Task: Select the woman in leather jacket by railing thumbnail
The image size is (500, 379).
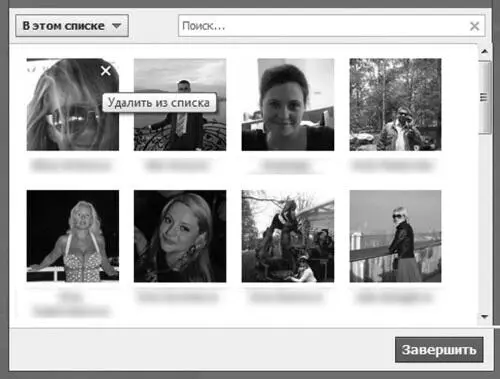Action: pyautogui.click(x=395, y=236)
